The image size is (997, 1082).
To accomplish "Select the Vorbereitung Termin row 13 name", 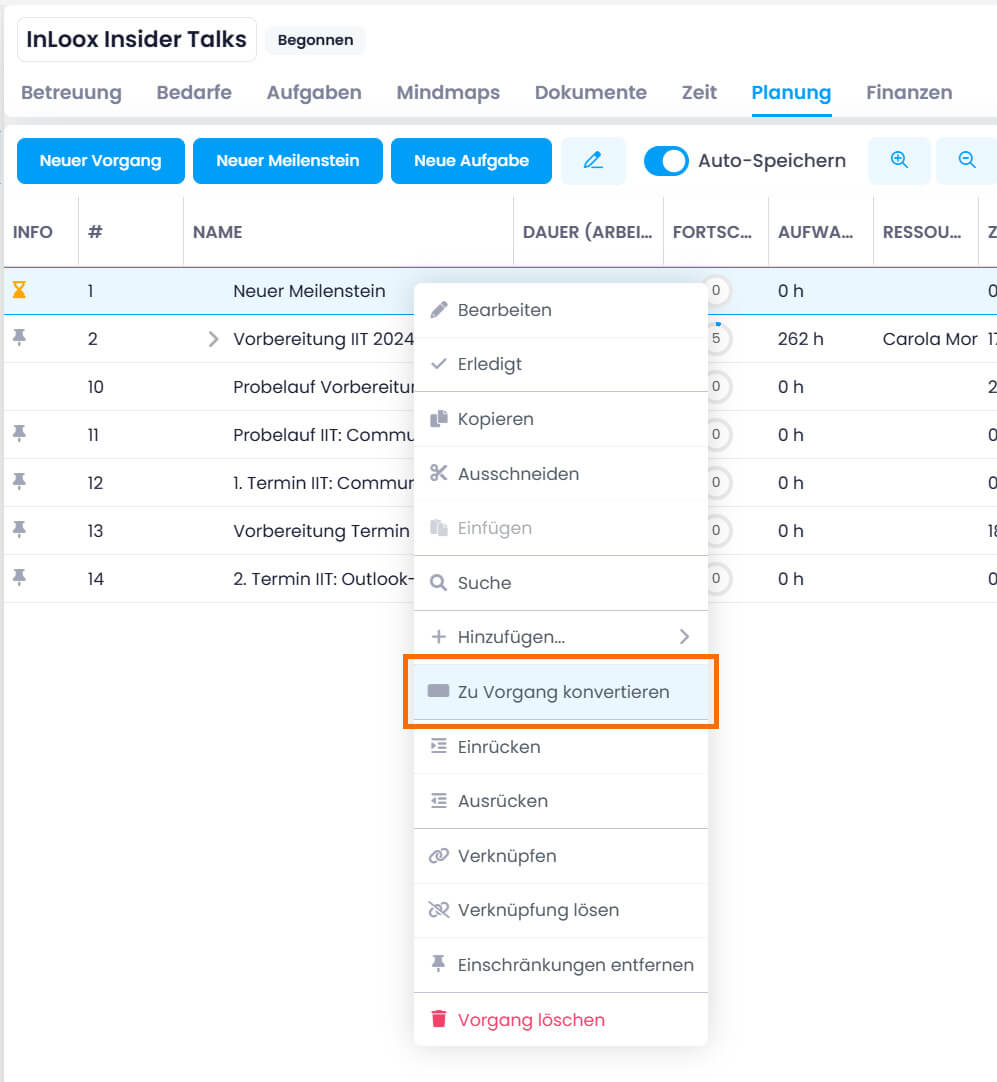I will pyautogui.click(x=322, y=531).
